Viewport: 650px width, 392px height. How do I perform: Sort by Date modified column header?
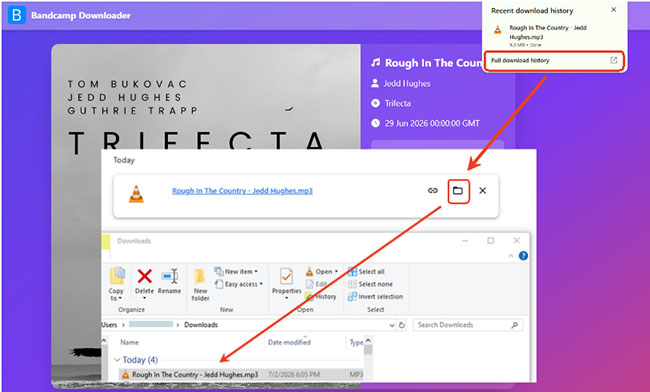(289, 342)
